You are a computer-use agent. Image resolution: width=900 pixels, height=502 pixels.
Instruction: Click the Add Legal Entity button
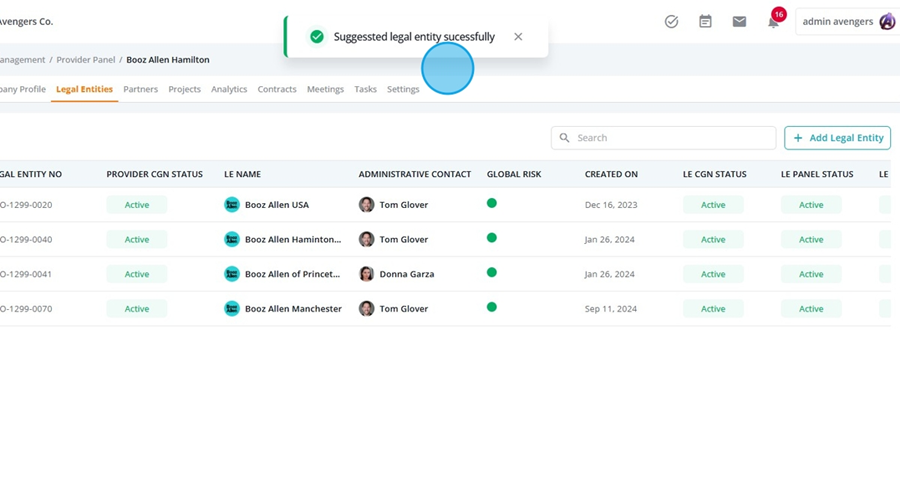coord(837,138)
